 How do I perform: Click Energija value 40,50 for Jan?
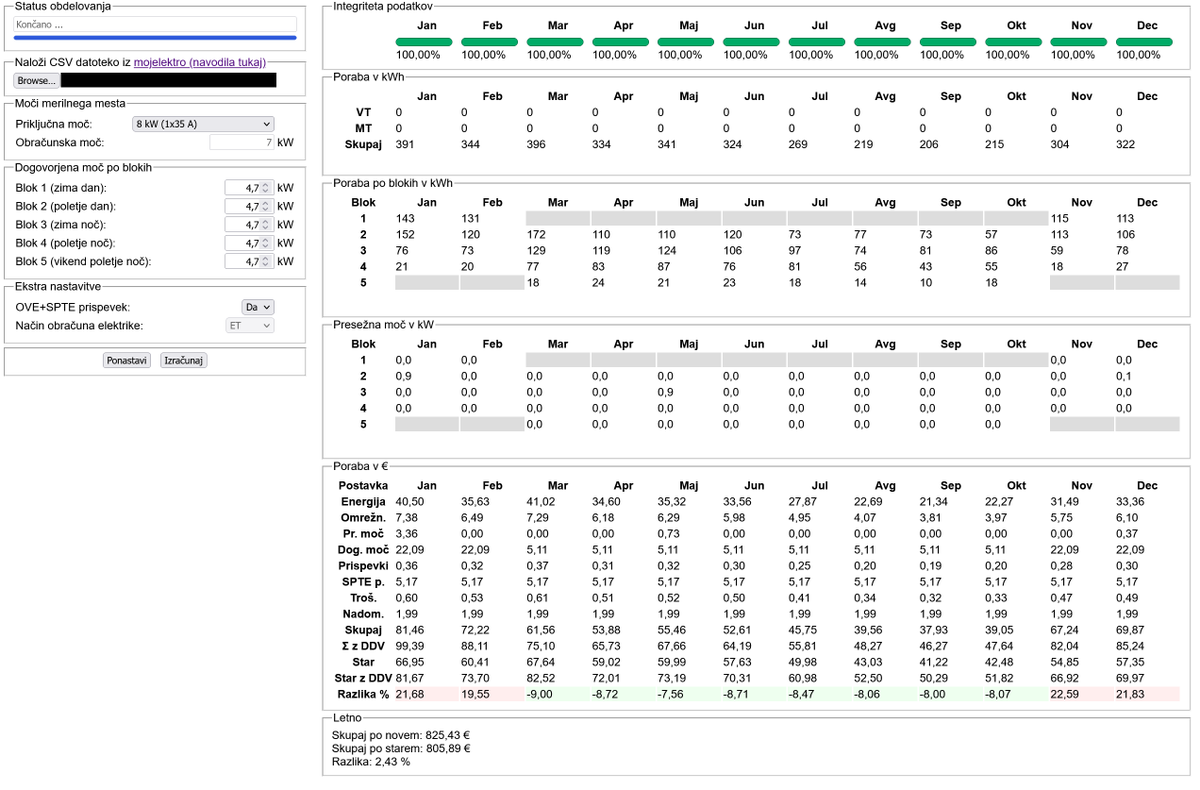coord(410,502)
